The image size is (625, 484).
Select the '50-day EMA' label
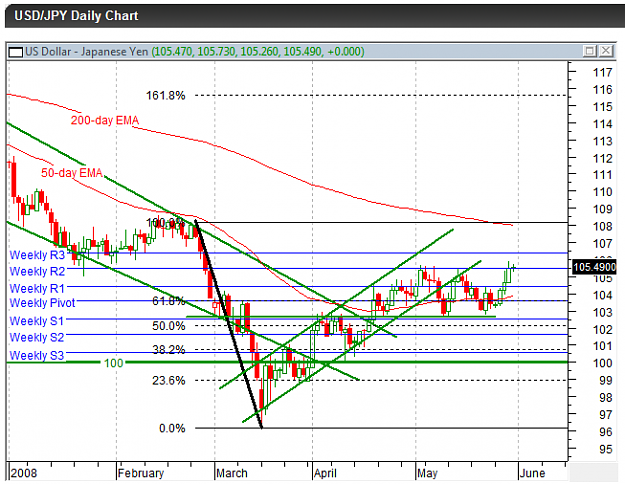pos(72,173)
